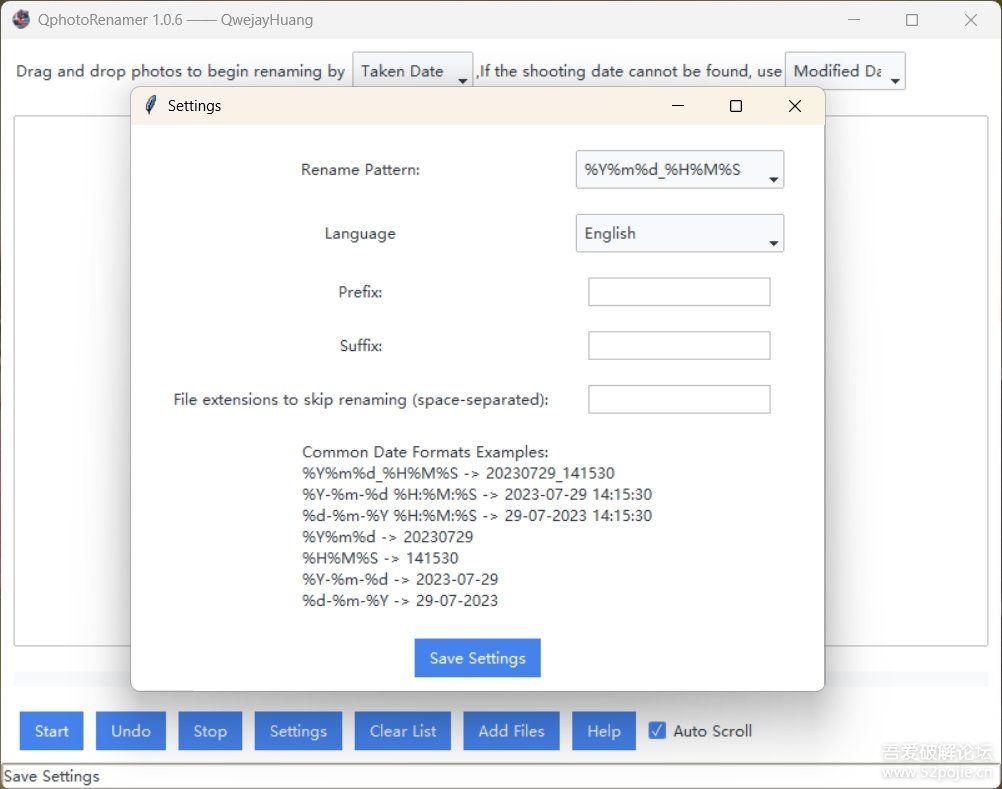This screenshot has height=789, width=1002.
Task: Click the Stop button
Action: click(x=210, y=731)
